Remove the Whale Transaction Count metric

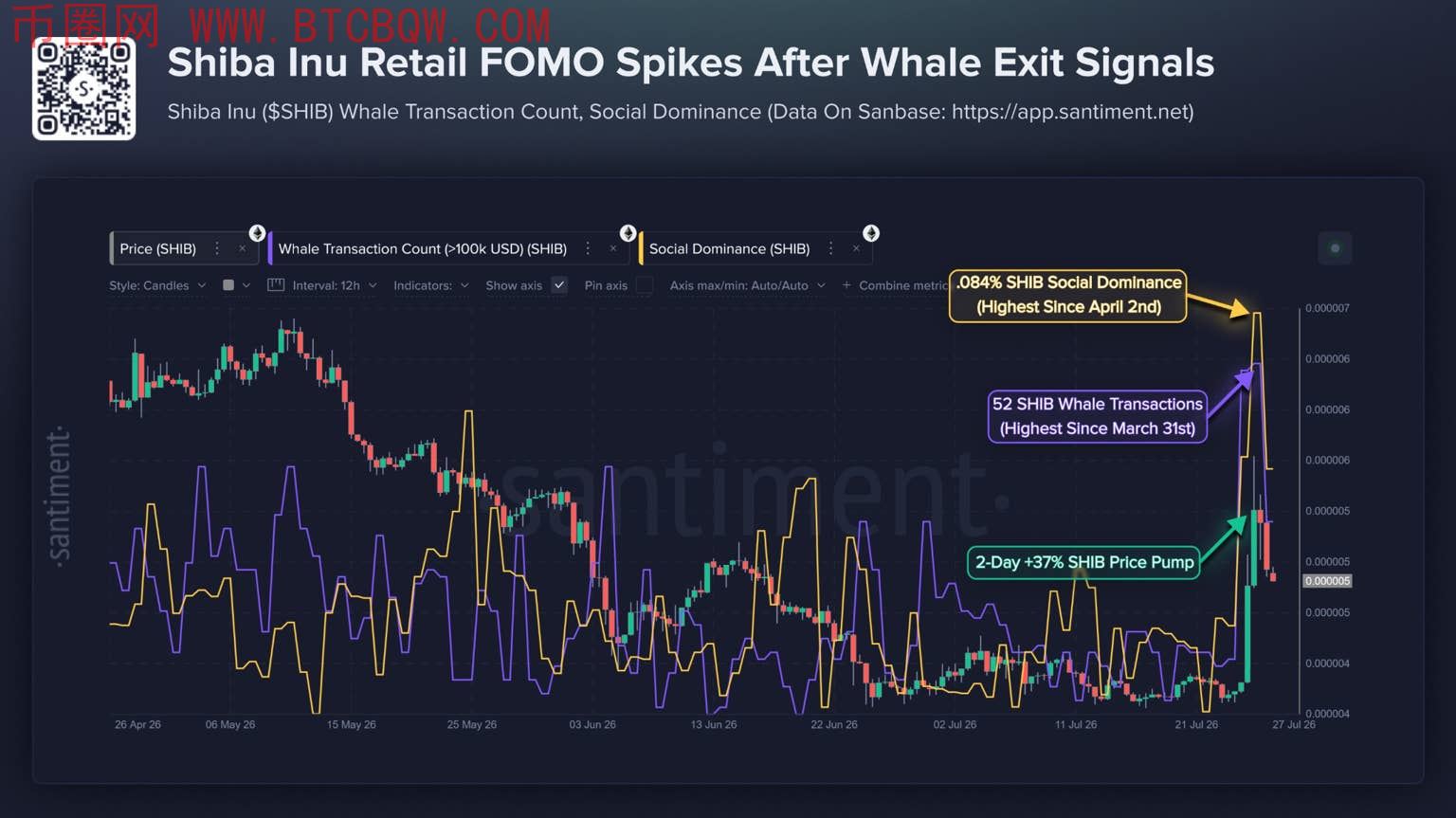coord(612,248)
